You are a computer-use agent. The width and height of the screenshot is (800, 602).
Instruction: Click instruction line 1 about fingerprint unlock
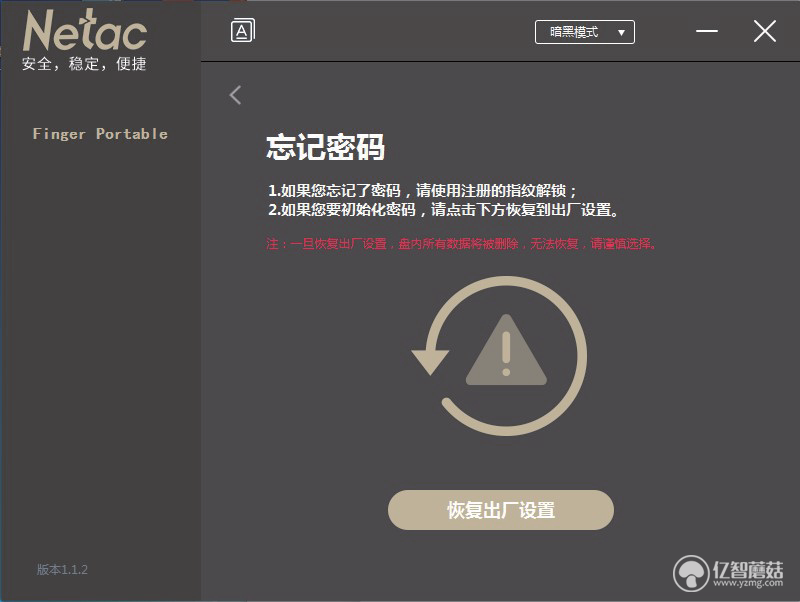click(422, 191)
